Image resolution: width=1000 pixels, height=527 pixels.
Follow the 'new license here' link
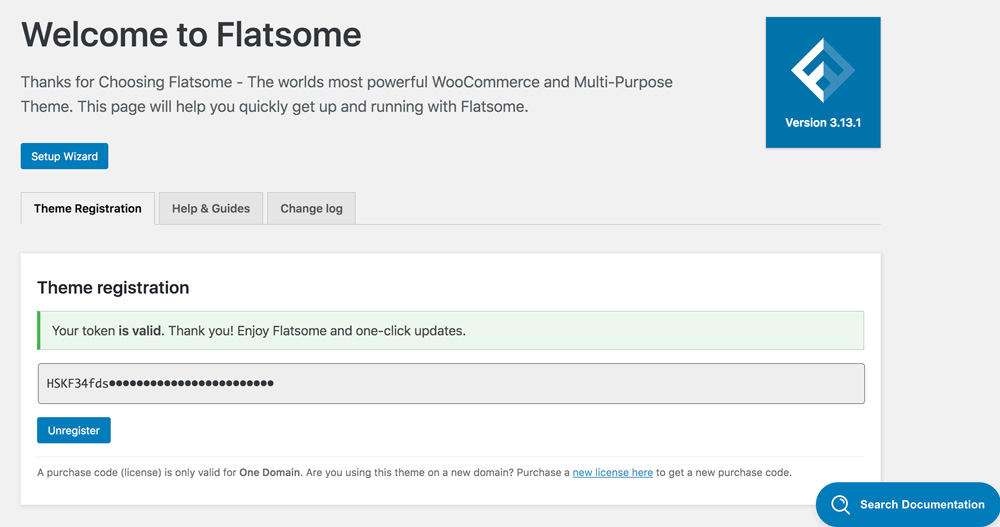[x=612, y=473]
